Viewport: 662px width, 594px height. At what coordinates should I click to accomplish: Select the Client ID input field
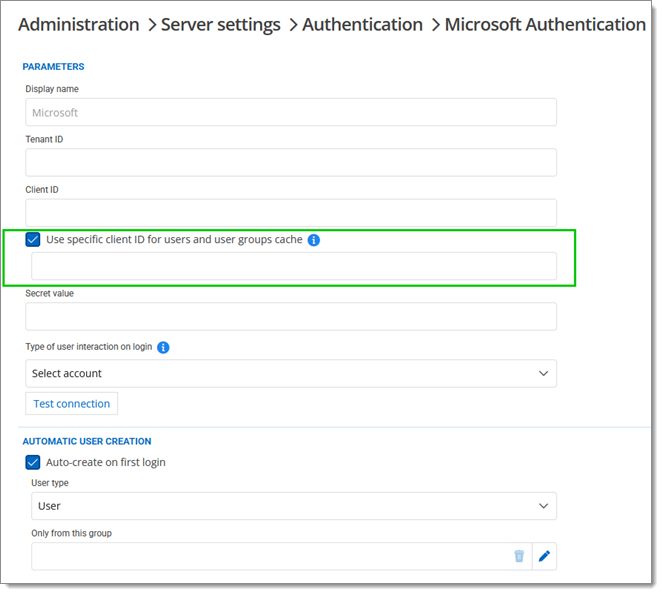click(290, 212)
